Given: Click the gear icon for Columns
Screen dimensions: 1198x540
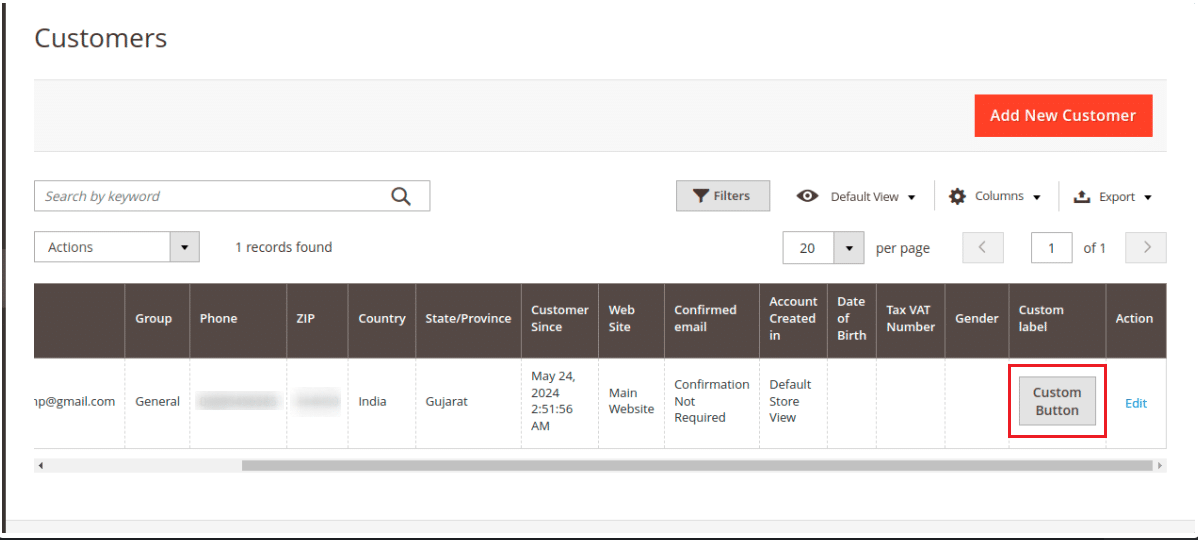Looking at the screenshot, I should pyautogui.click(x=957, y=196).
